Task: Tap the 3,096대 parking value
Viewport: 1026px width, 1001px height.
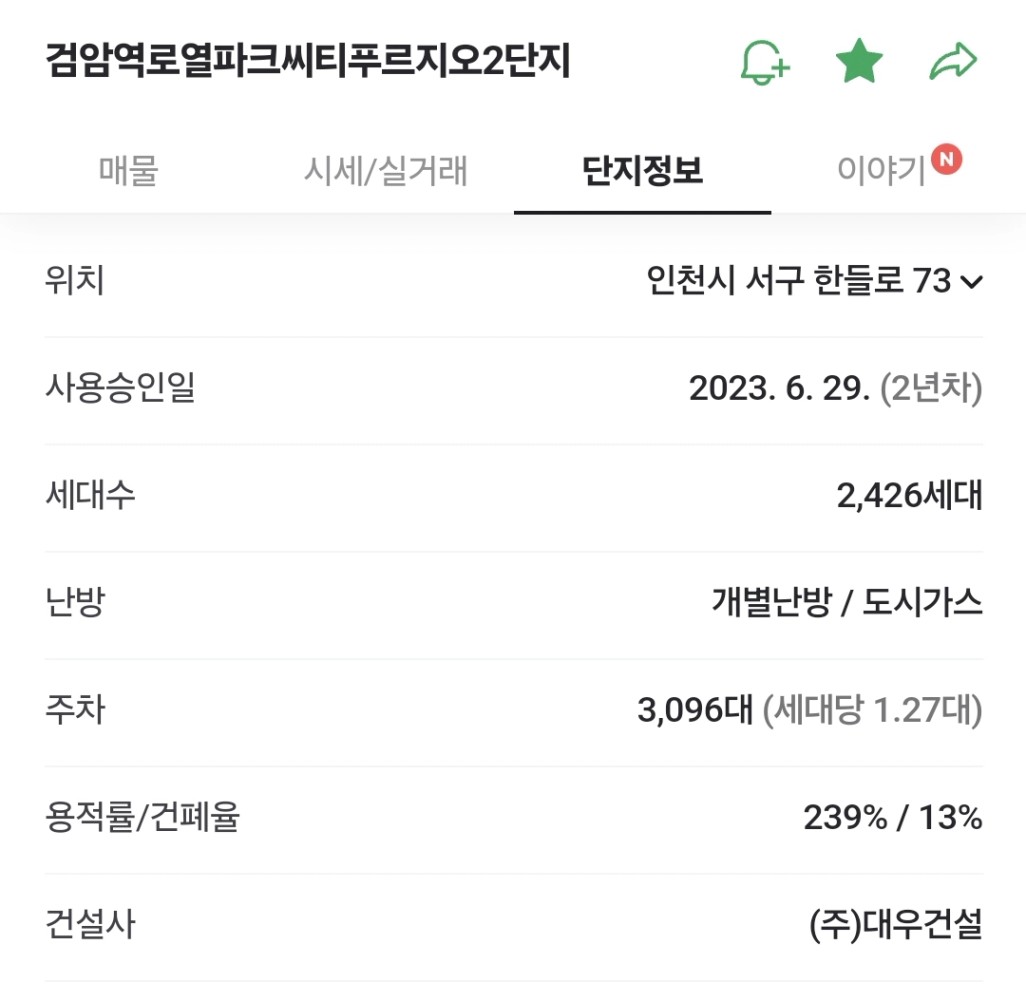Action: (x=695, y=710)
